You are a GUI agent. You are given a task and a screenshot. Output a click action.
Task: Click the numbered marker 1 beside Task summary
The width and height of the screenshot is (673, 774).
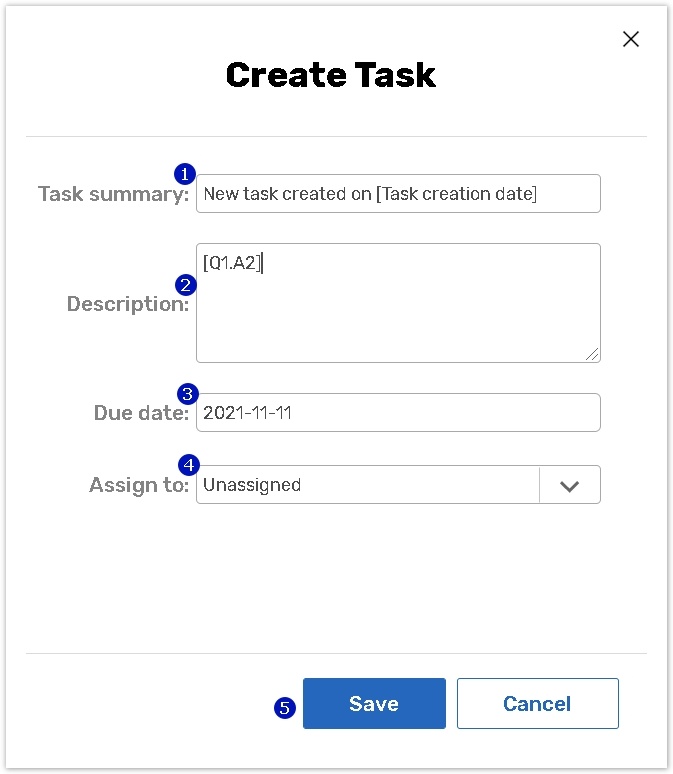click(185, 174)
